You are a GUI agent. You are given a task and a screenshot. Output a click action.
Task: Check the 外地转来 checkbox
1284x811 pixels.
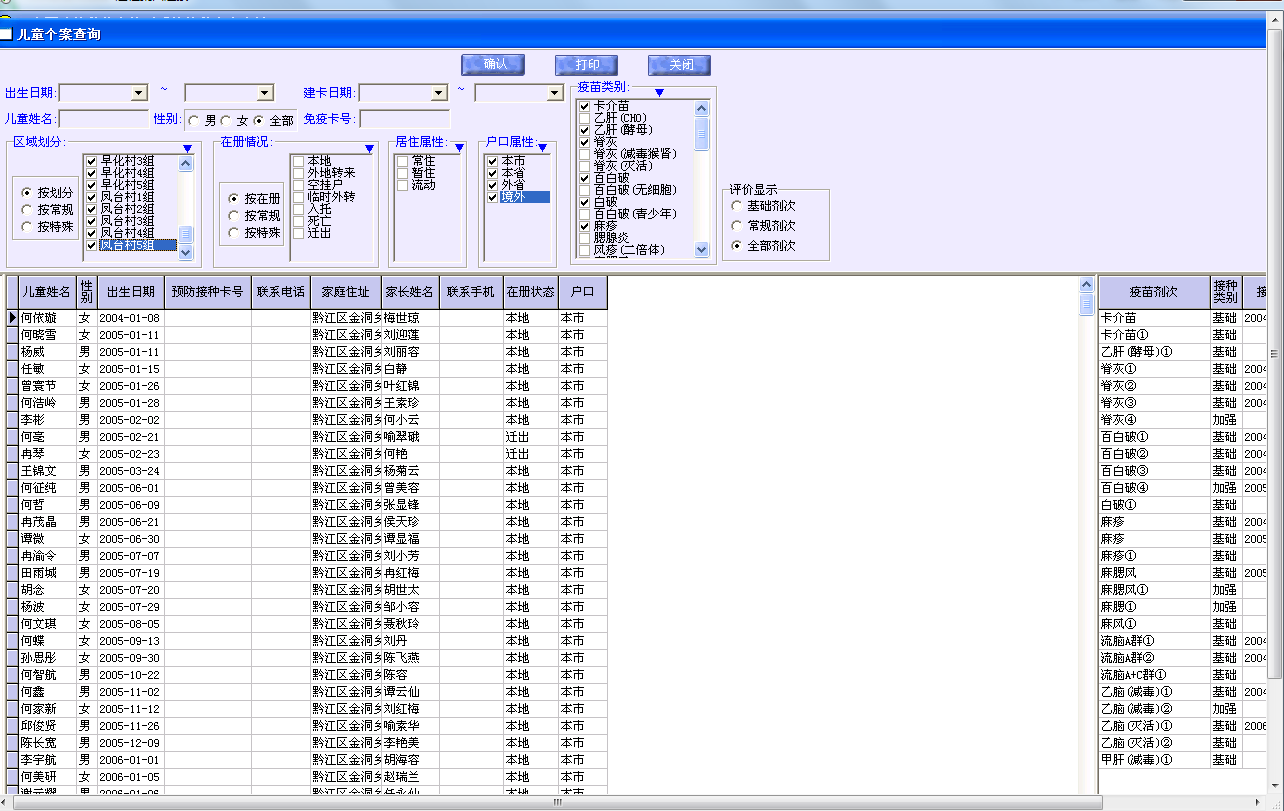pos(298,173)
